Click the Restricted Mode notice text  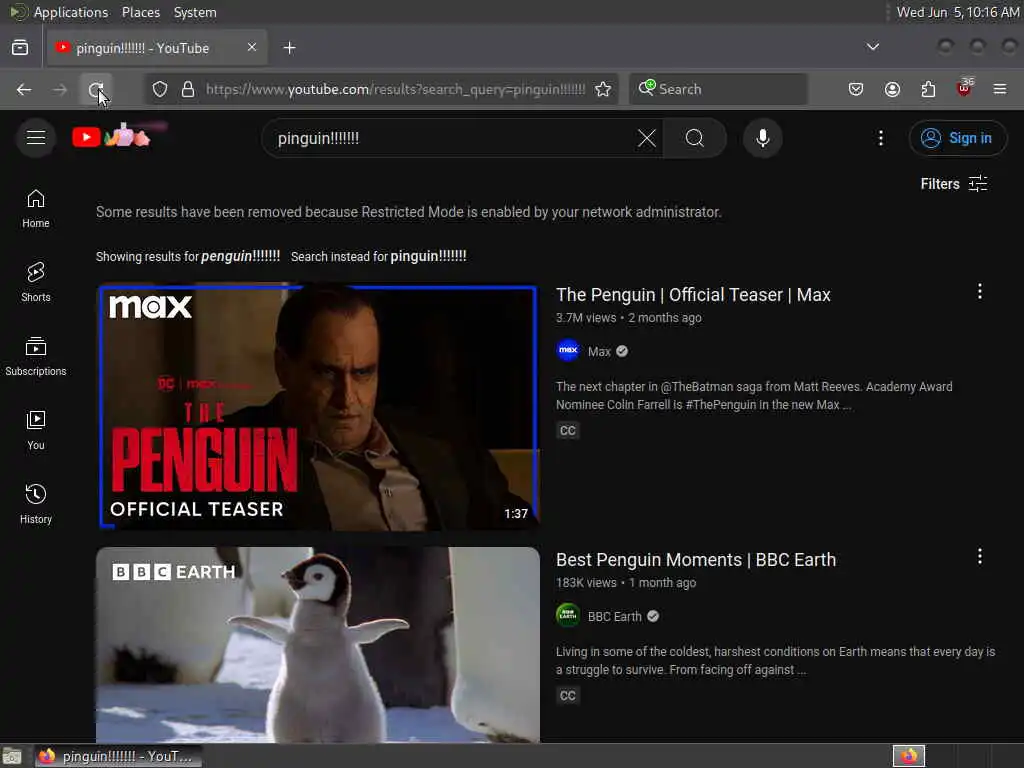click(408, 212)
